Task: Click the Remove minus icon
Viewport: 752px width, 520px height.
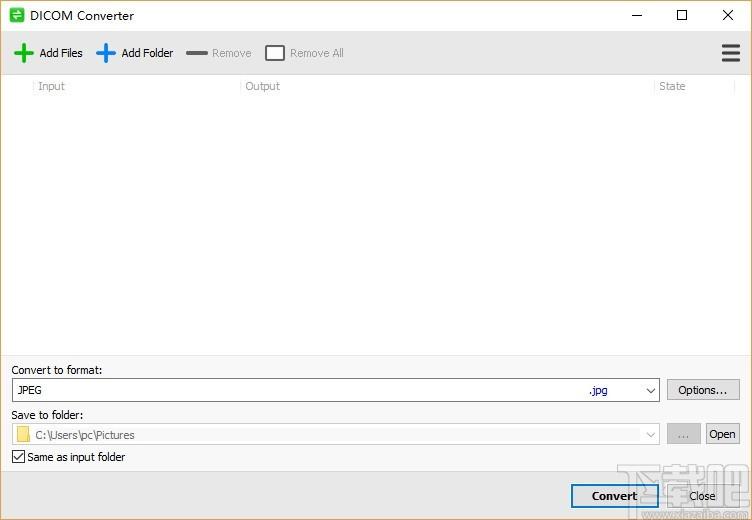Action: (197, 53)
